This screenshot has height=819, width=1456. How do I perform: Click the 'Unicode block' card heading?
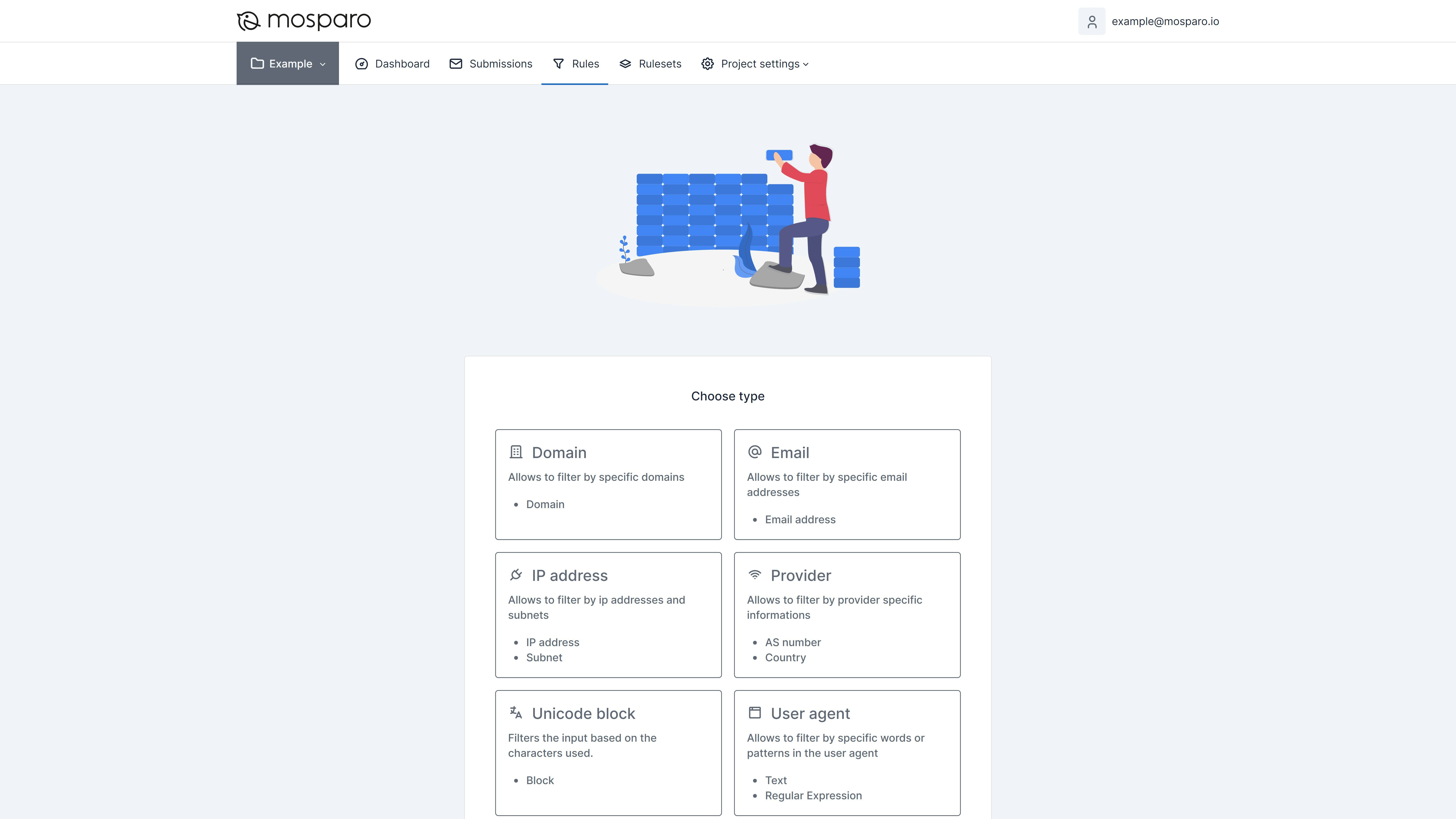[583, 713]
